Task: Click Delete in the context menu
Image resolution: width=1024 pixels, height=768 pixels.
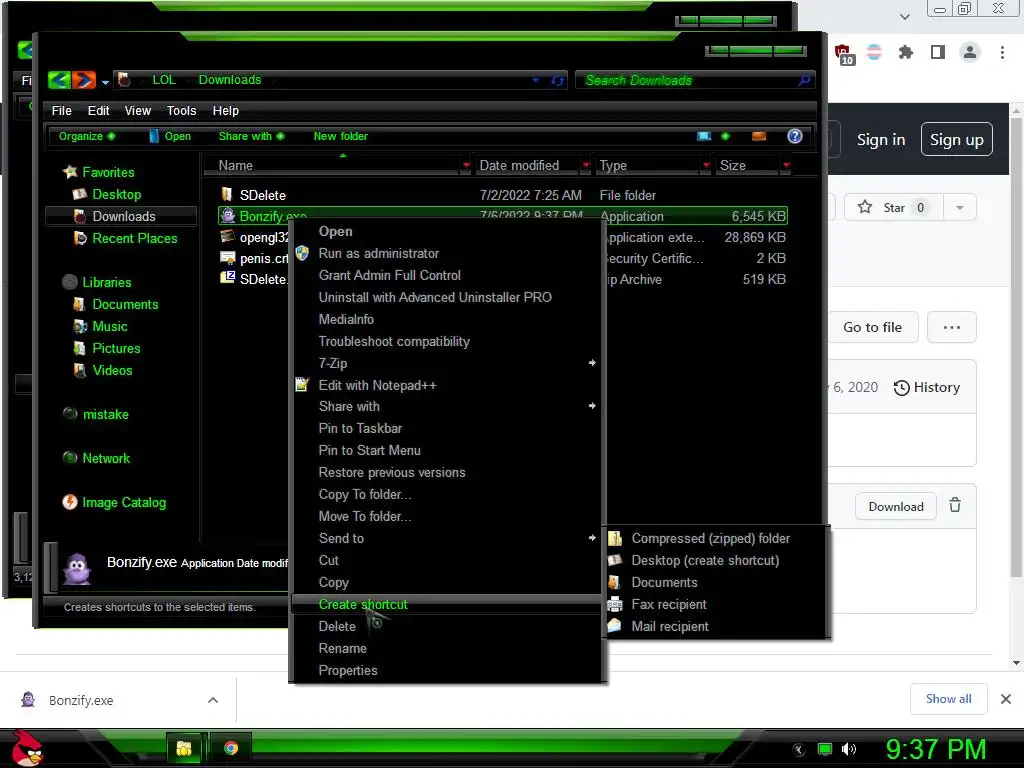Action: [337, 626]
